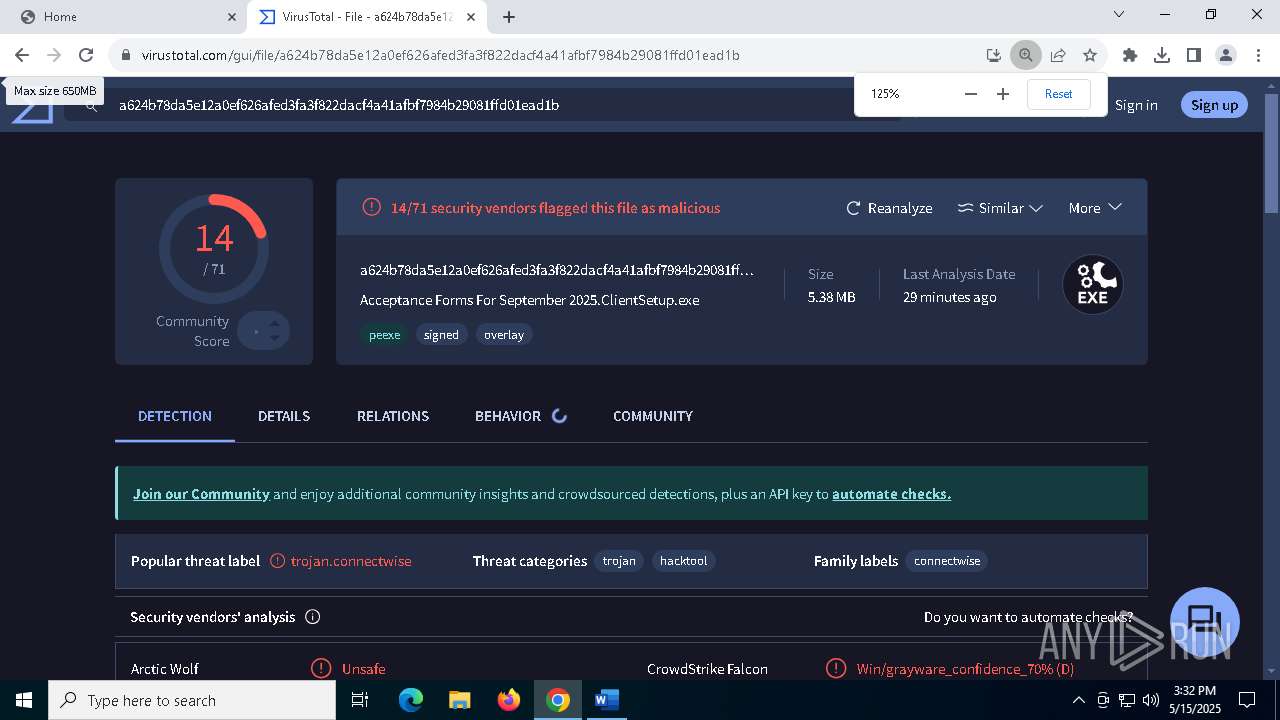Open the extensions puzzle icon

point(1130,55)
